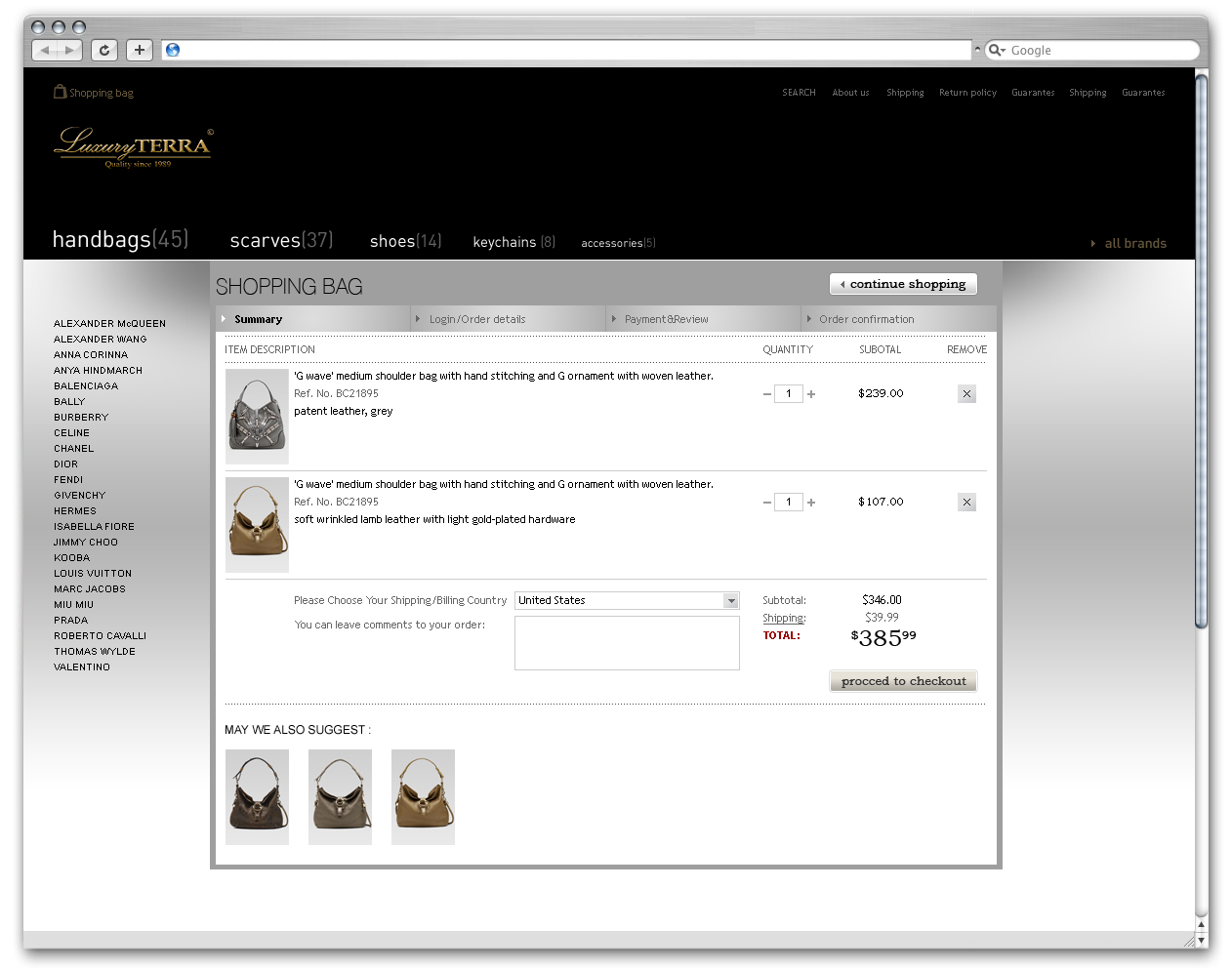Open the Shipping/Billing Country dropdown

tap(627, 601)
